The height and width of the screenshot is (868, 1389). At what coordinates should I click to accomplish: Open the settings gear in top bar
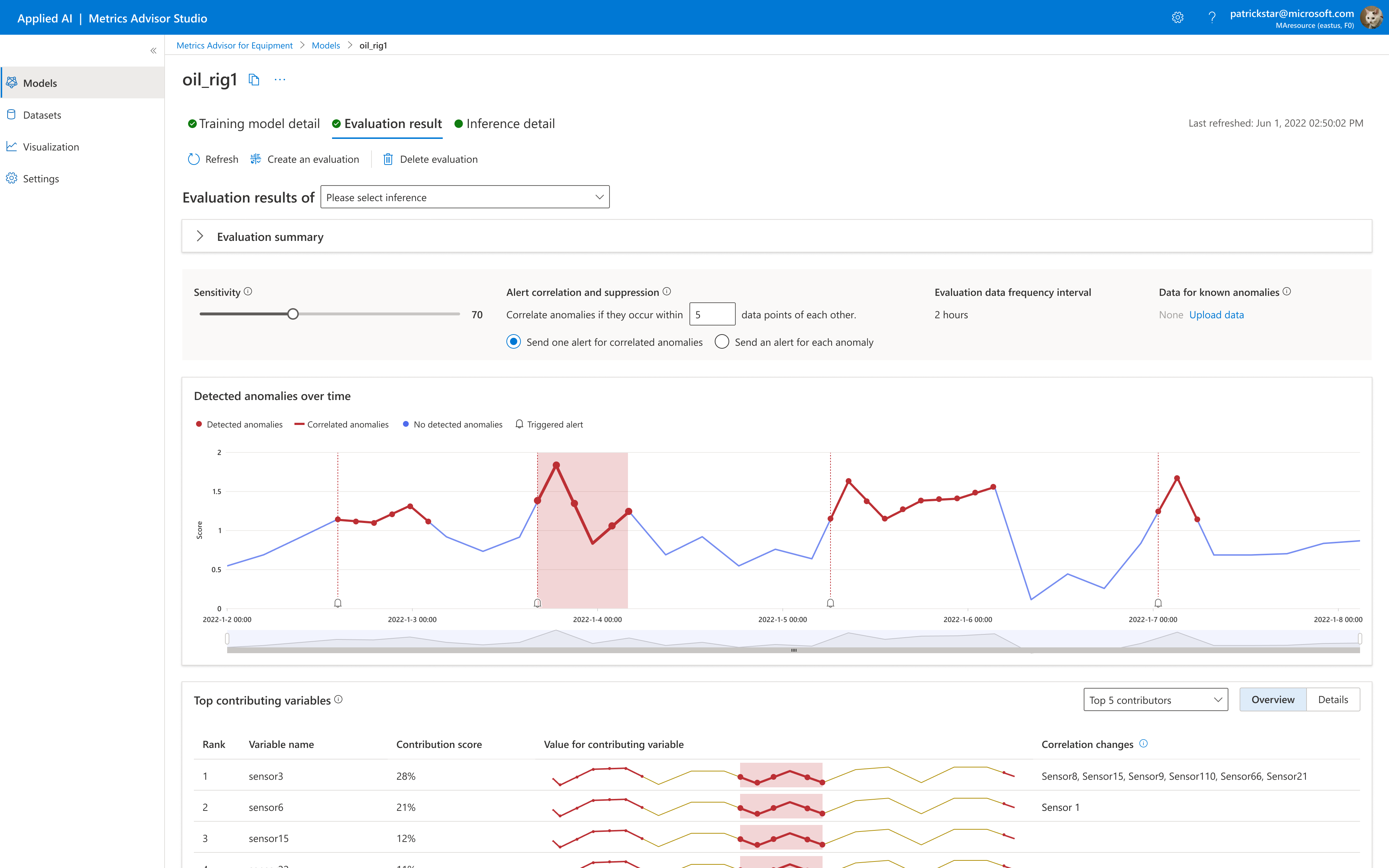pos(1177,18)
